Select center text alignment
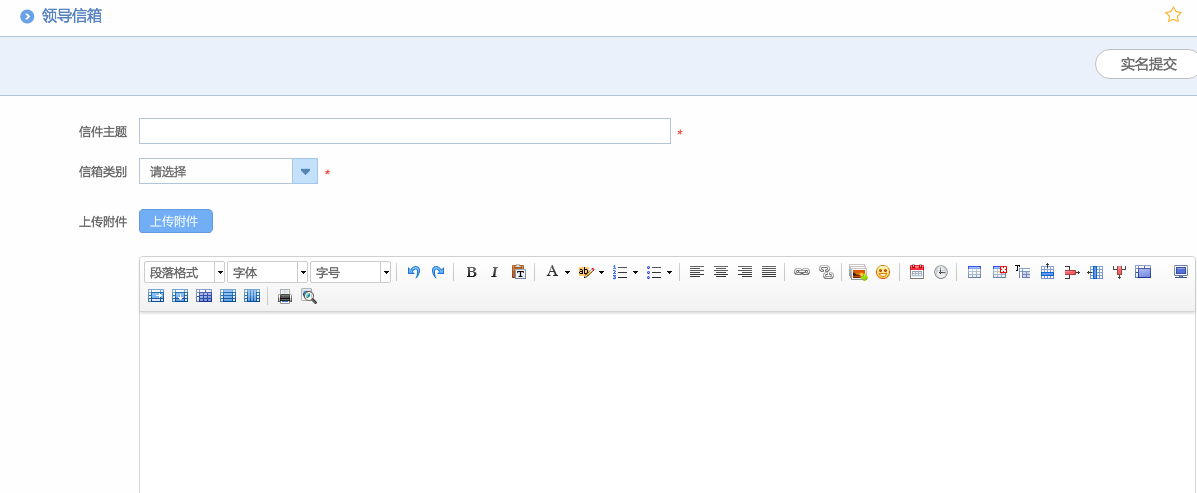 pos(721,272)
